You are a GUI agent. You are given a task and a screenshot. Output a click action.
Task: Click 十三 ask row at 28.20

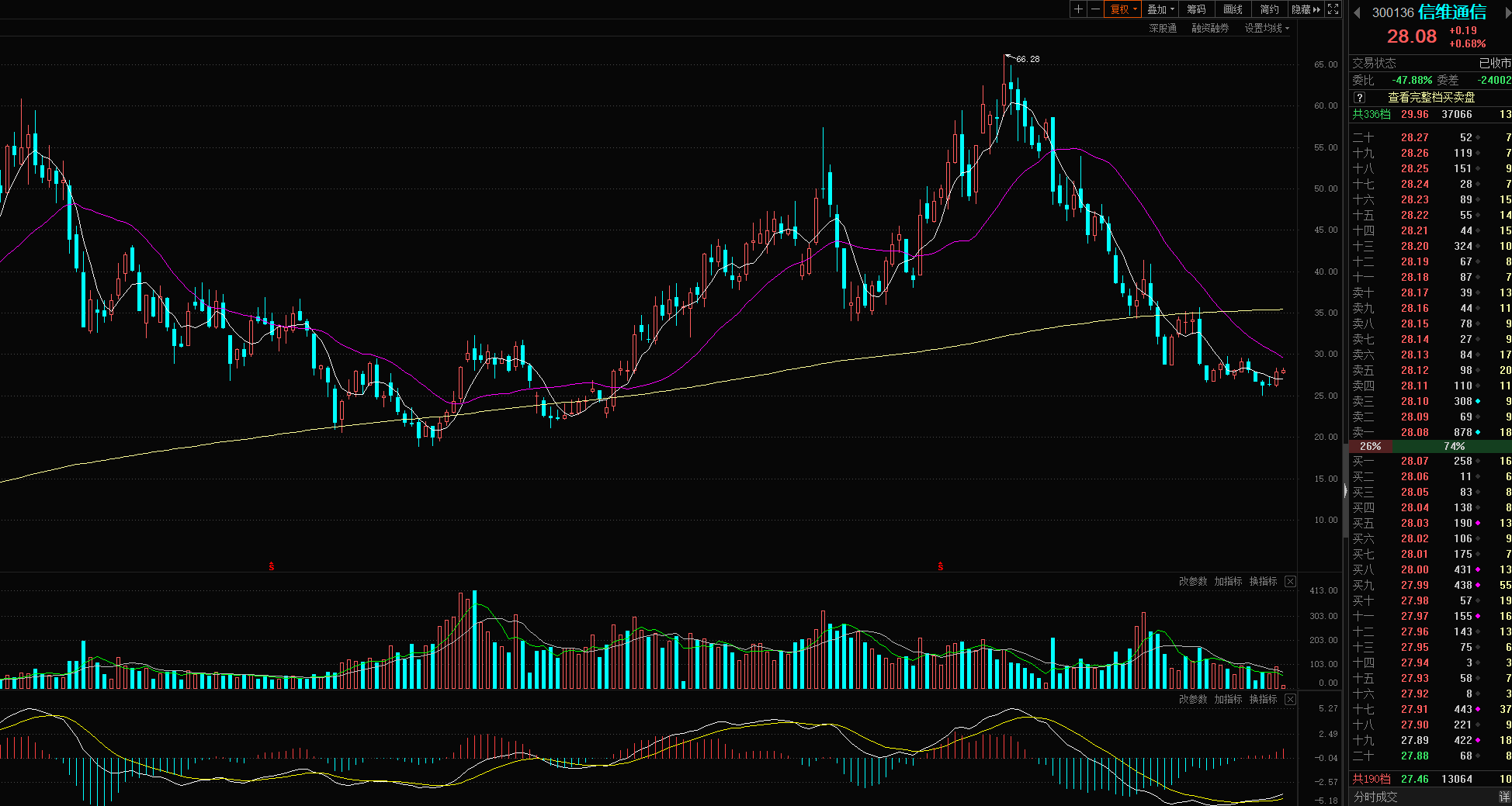[x=1431, y=246]
